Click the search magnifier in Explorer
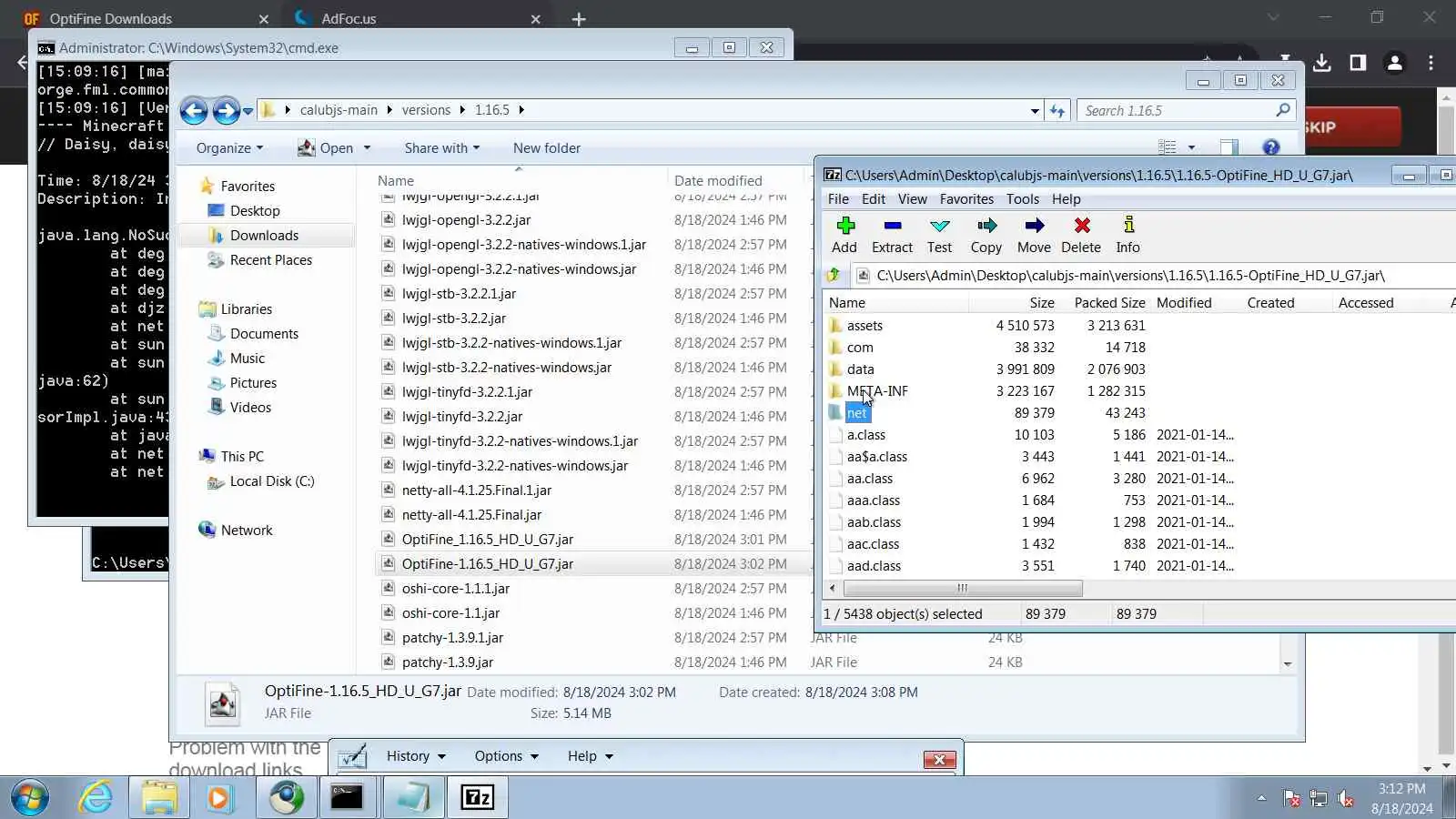This screenshot has width=1456, height=819. [x=1283, y=110]
